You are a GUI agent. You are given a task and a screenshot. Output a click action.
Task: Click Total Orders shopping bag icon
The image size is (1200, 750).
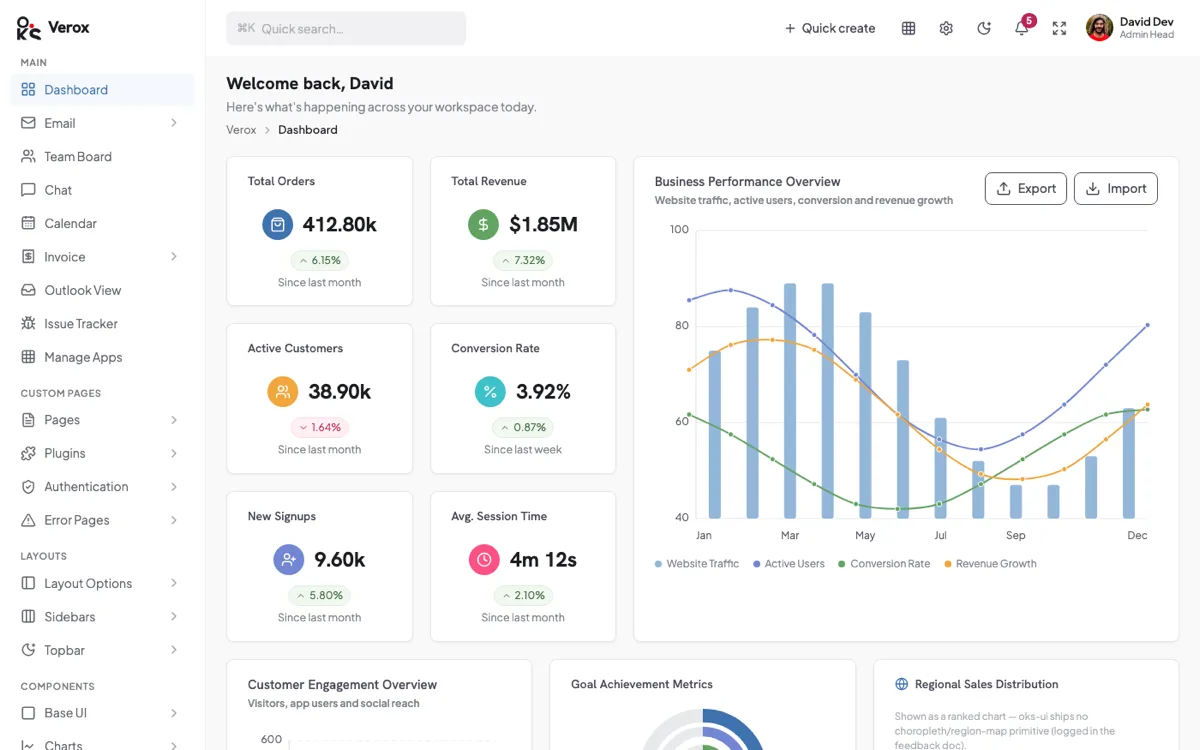tap(278, 224)
